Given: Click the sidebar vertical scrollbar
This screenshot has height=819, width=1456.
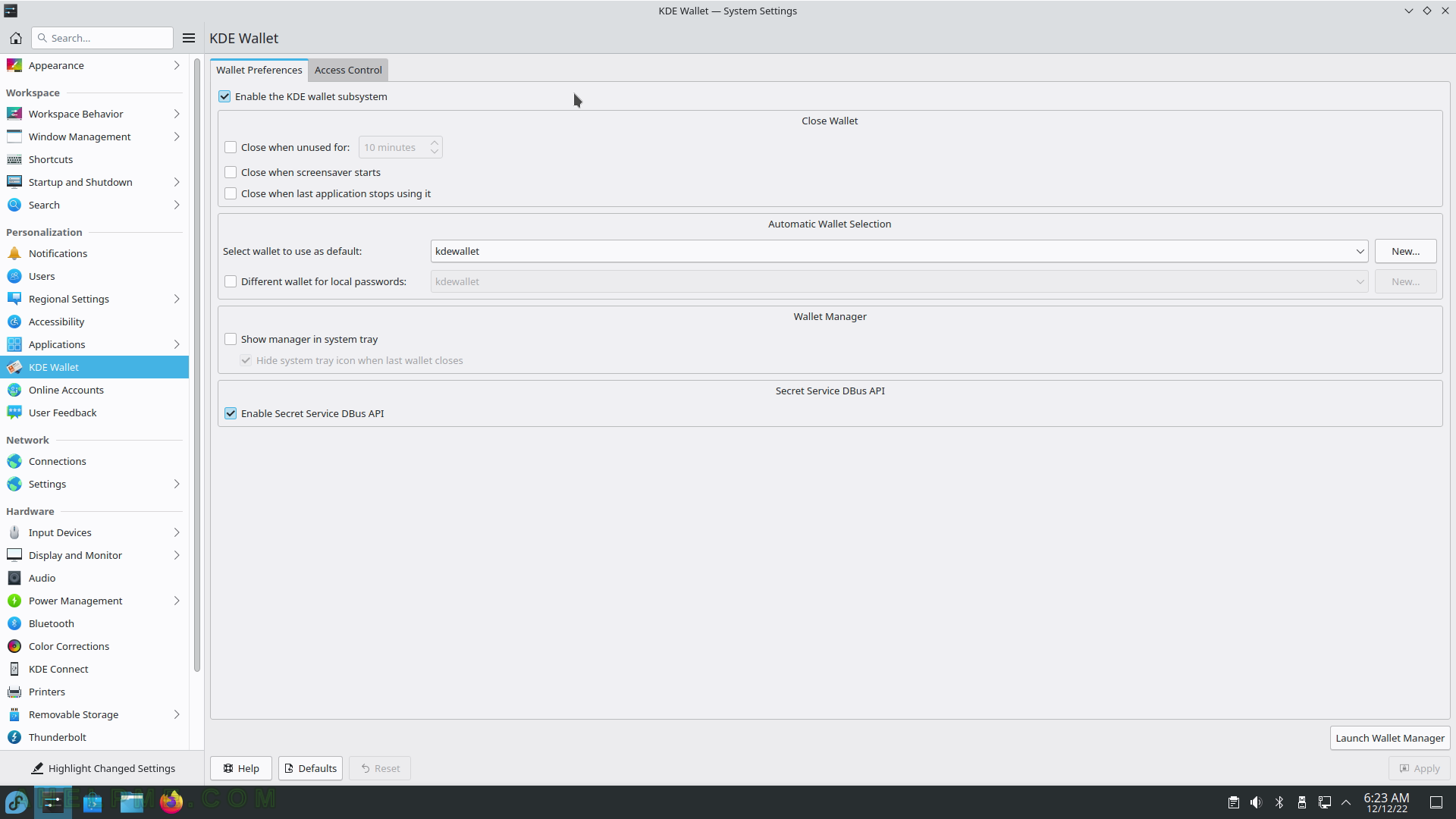Looking at the screenshot, I should tap(197, 364).
